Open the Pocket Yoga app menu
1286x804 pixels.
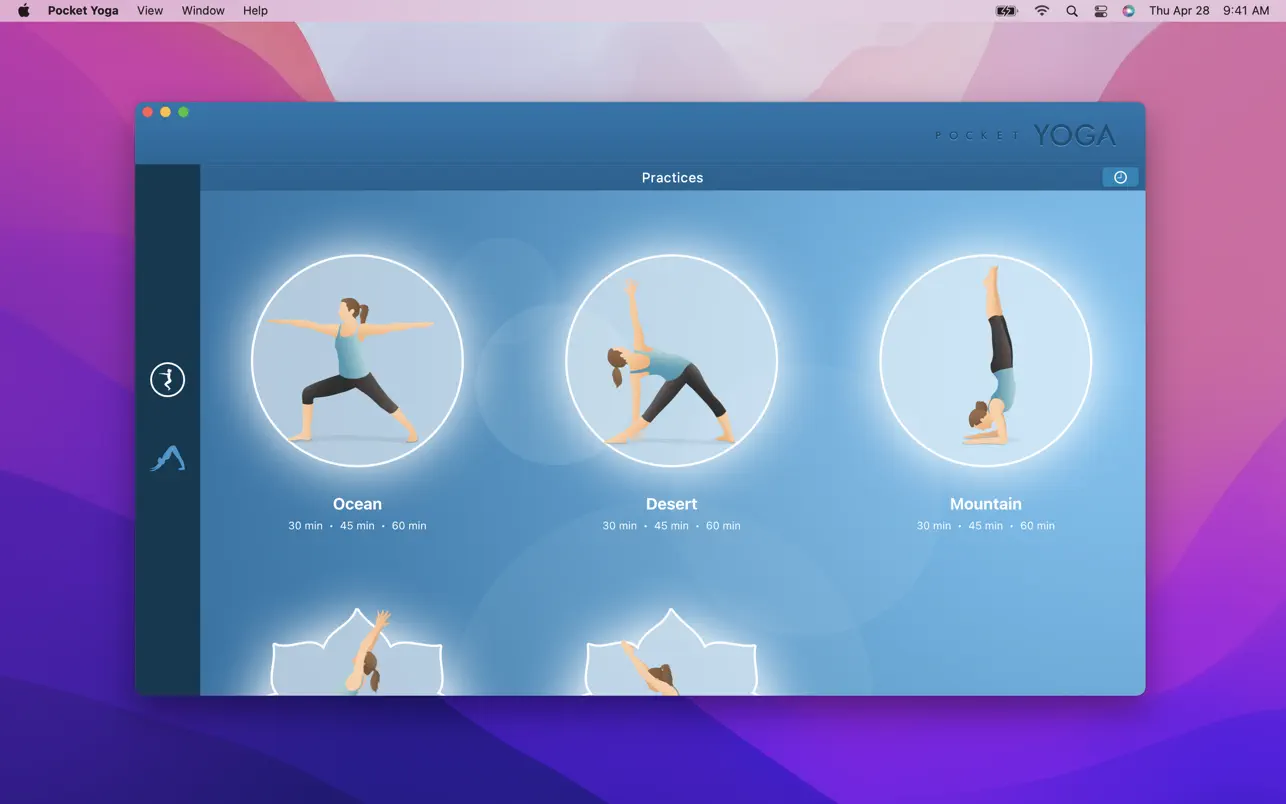coord(83,11)
